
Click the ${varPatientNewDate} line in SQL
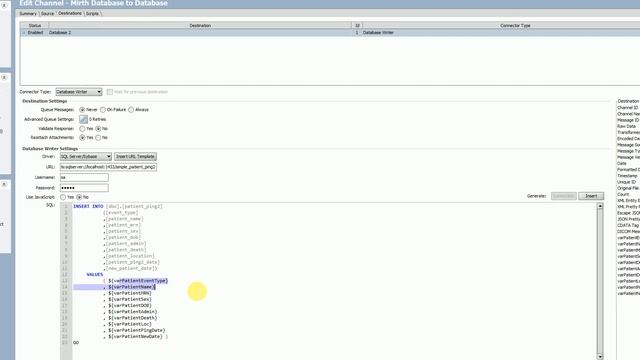136,336
